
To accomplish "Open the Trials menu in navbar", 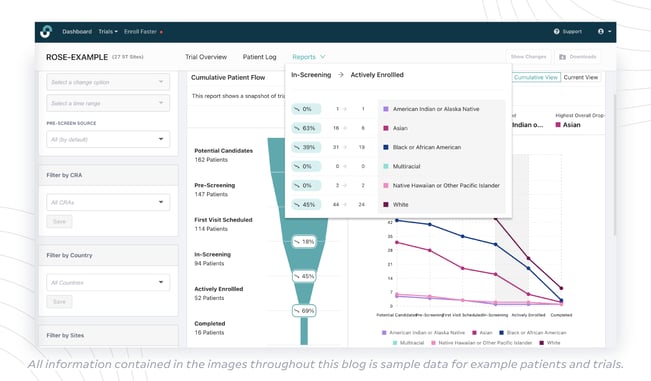I will (108, 32).
